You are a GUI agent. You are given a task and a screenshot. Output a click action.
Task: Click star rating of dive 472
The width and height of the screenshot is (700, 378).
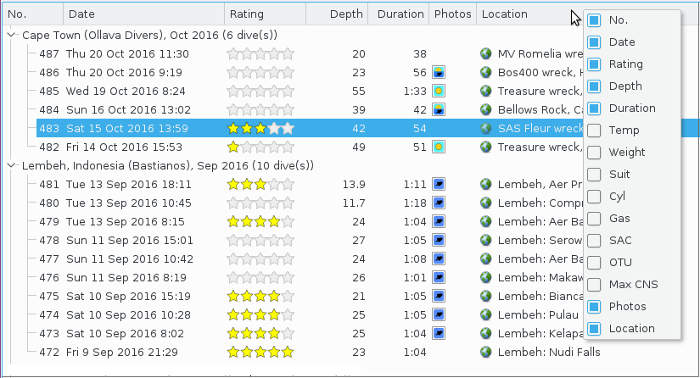(260, 352)
